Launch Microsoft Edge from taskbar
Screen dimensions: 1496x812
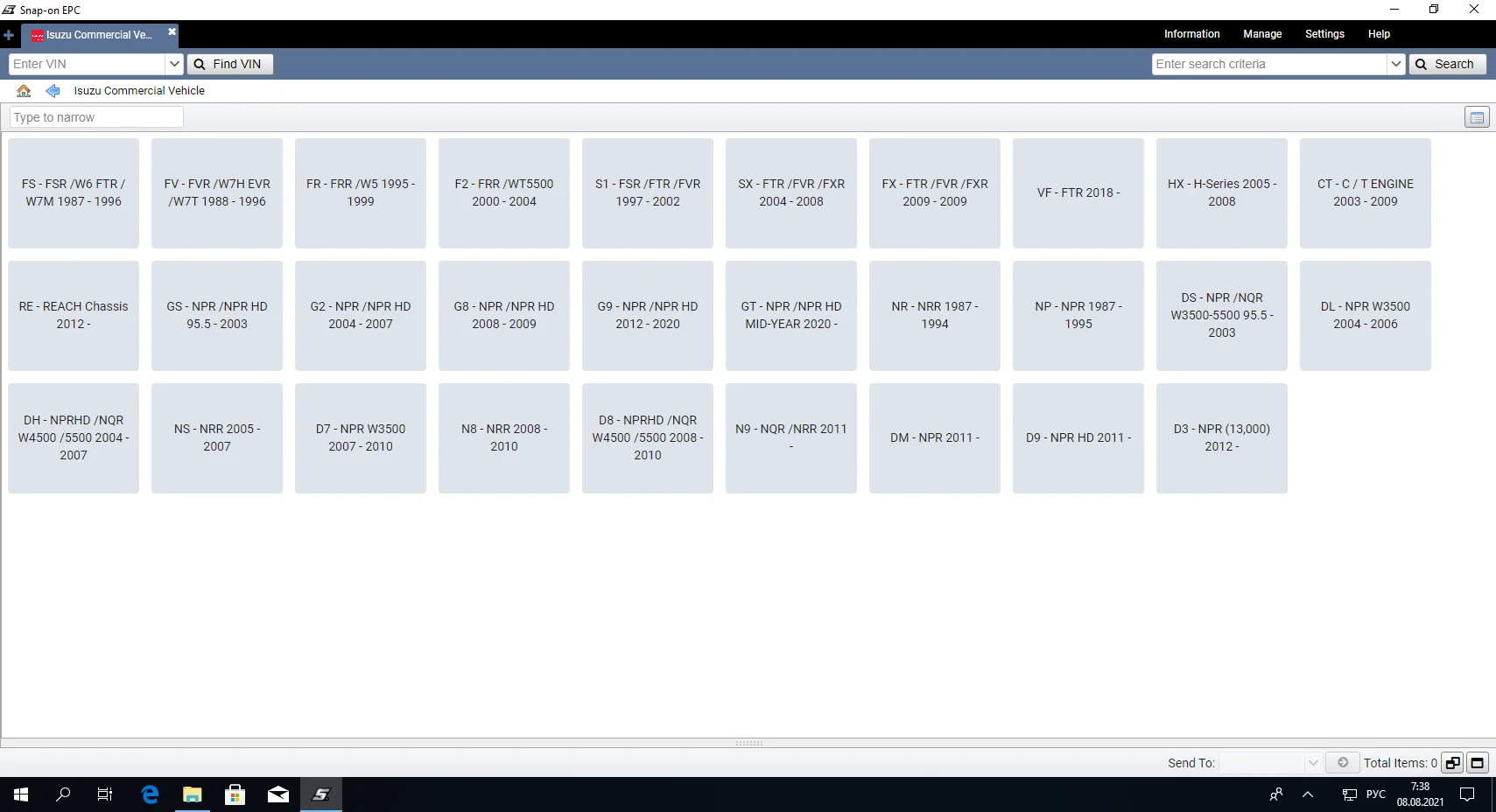[x=150, y=794]
